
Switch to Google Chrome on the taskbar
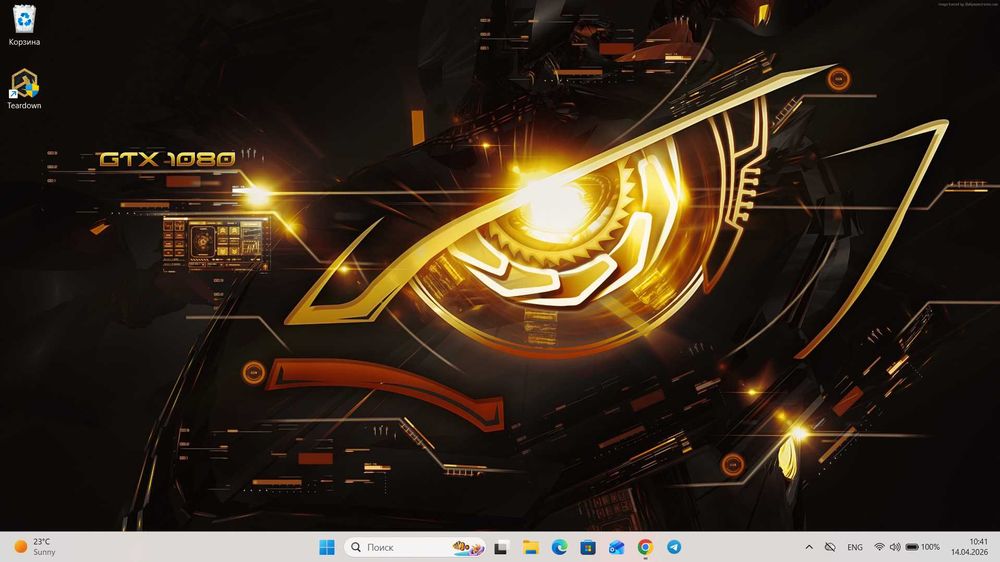[x=645, y=547]
